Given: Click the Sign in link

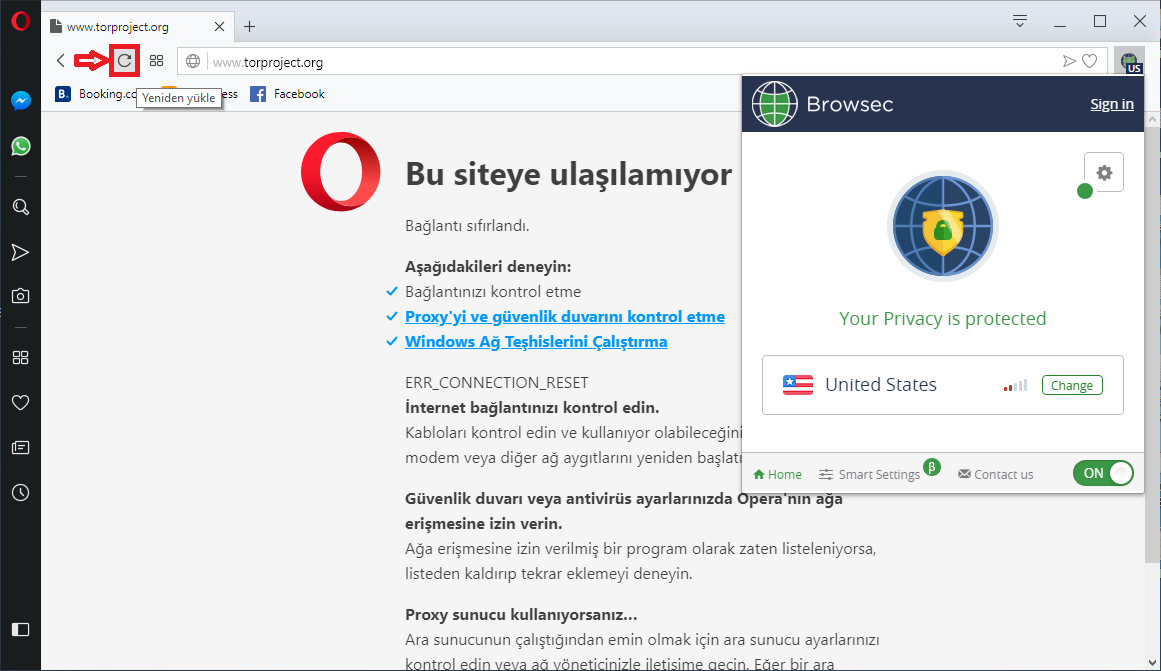Looking at the screenshot, I should click(x=1111, y=104).
